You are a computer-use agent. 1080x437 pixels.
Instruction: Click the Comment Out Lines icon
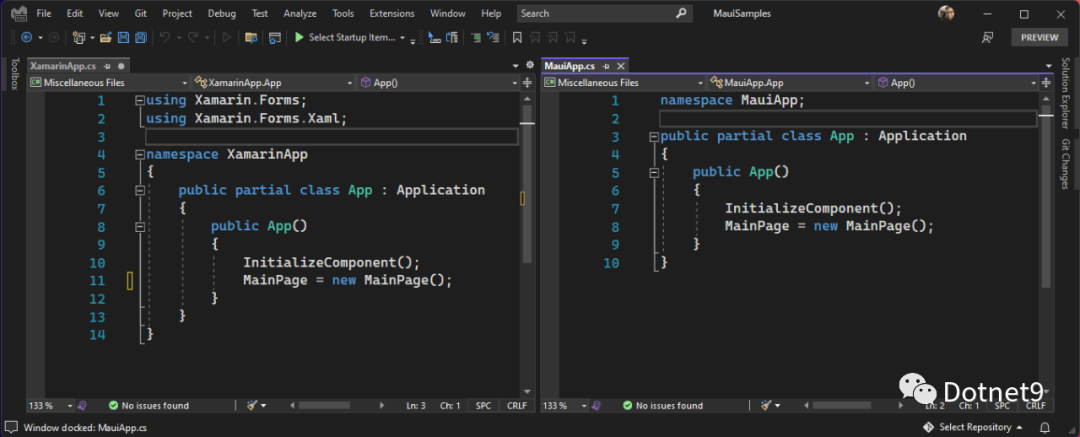476,37
